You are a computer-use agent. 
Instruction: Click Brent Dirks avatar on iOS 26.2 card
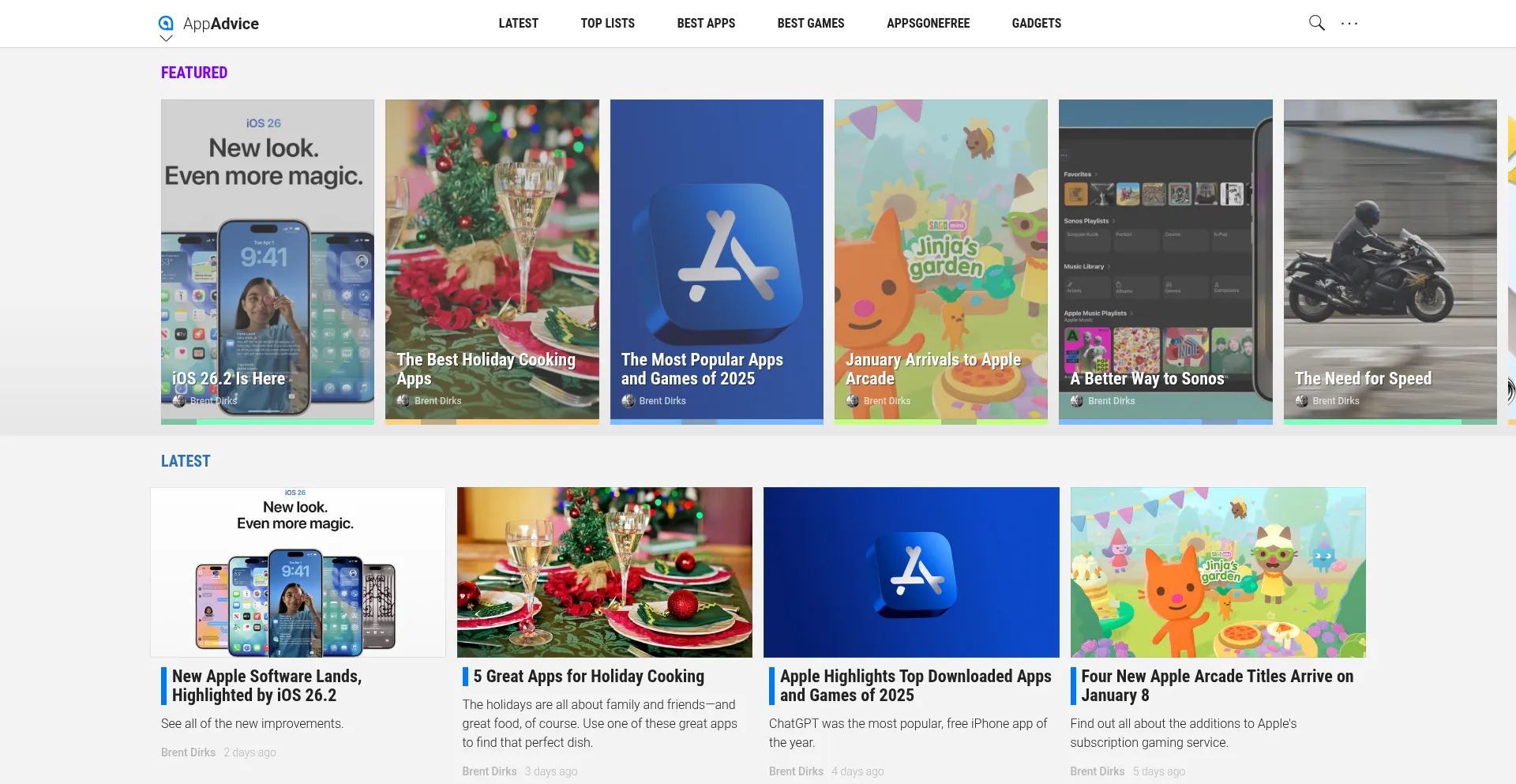tap(179, 401)
